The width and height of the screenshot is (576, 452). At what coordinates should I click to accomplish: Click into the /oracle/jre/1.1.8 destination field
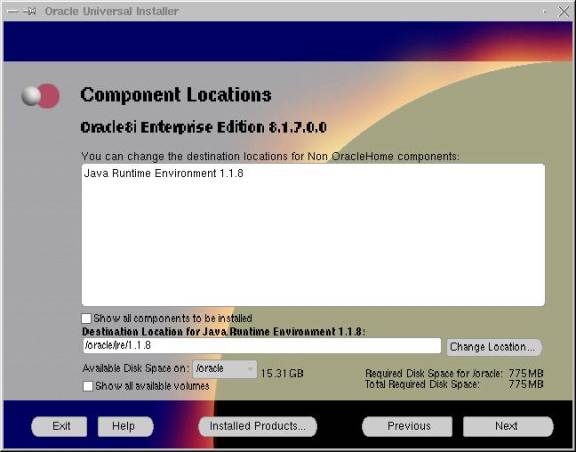pos(262,345)
